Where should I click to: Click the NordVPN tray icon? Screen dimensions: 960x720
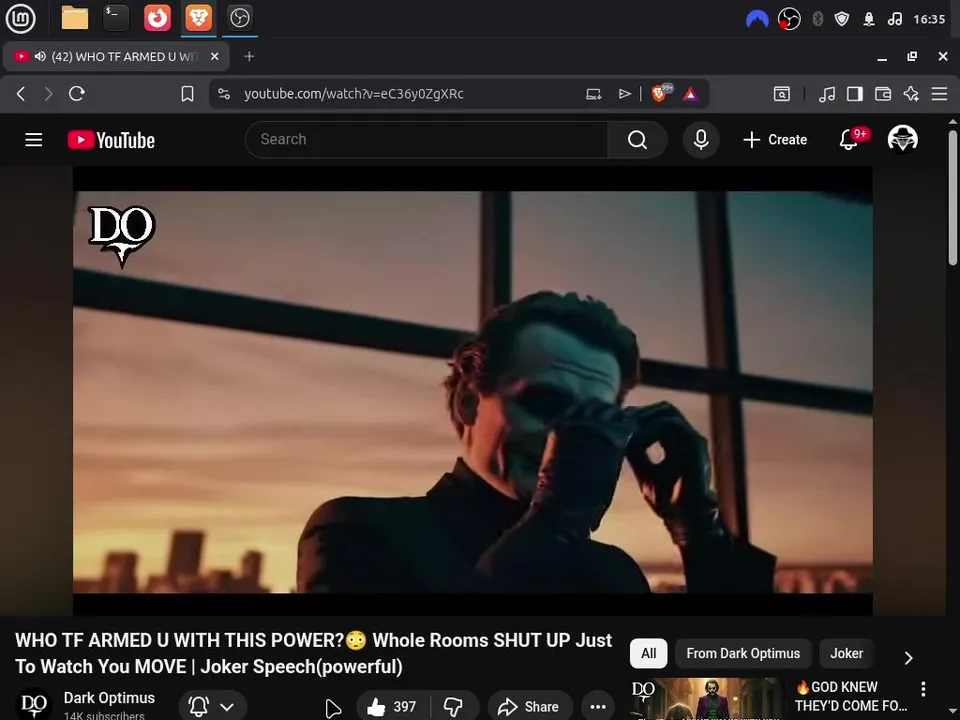(x=757, y=20)
